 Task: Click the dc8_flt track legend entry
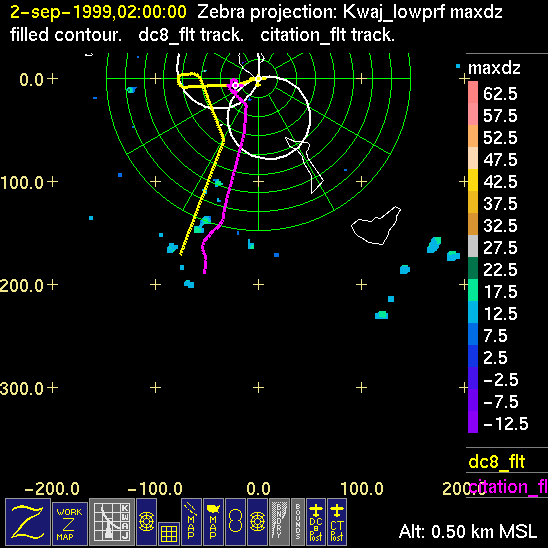pos(497,462)
